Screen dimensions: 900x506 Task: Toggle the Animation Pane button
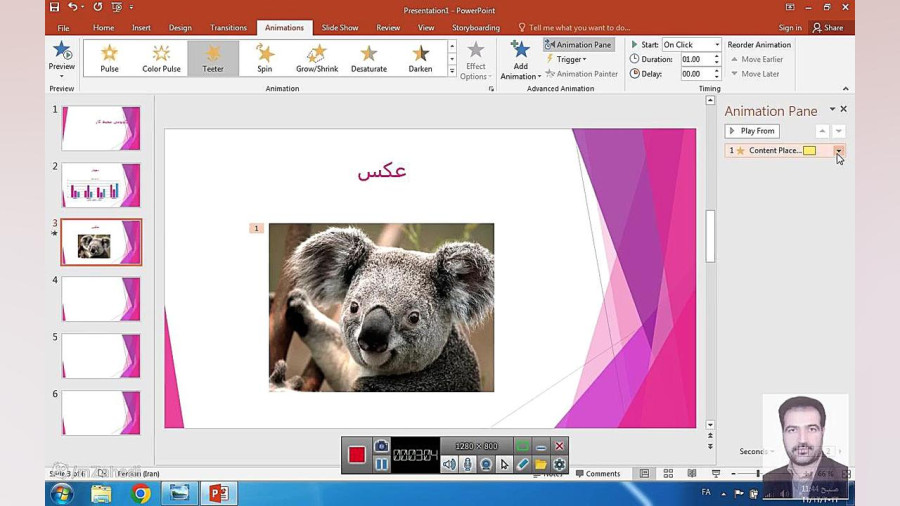pos(577,45)
